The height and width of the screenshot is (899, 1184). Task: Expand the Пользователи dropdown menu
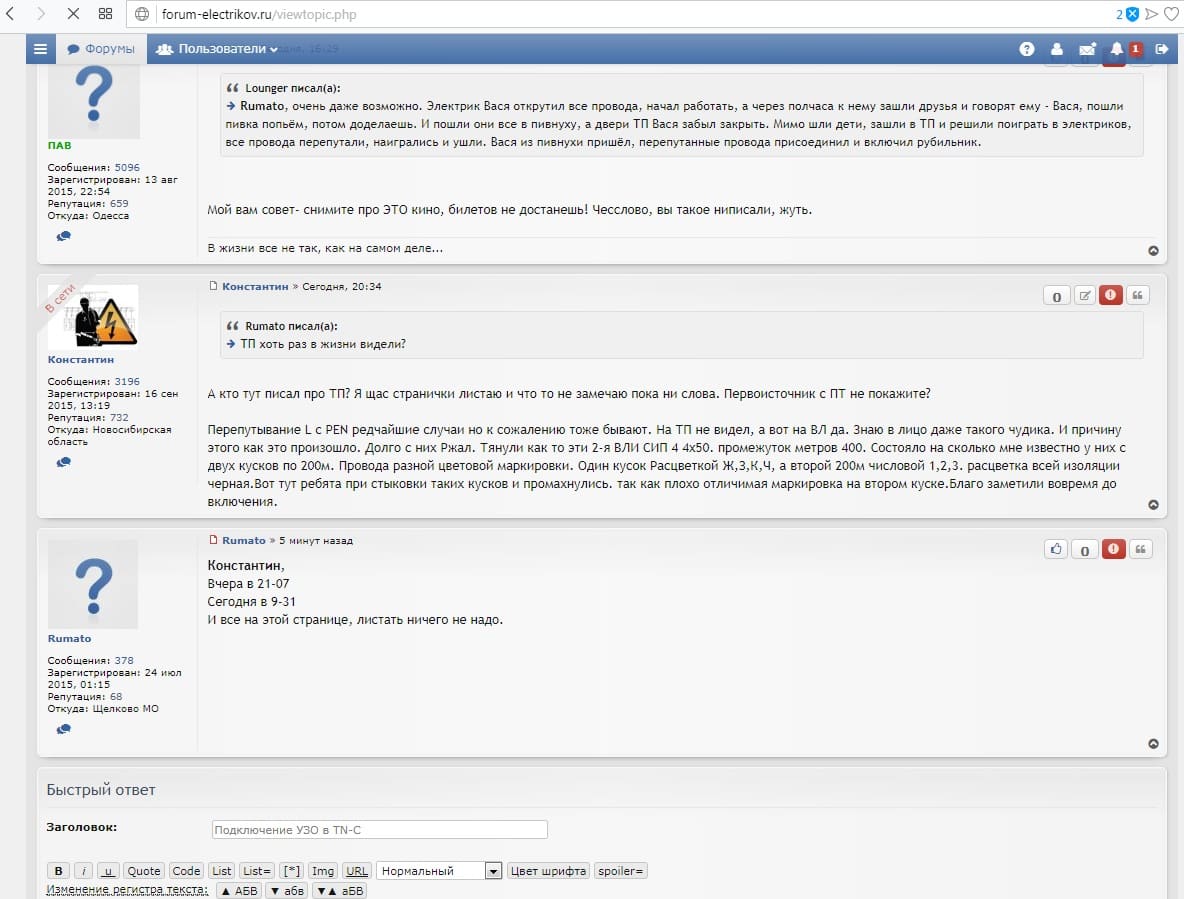(x=217, y=49)
